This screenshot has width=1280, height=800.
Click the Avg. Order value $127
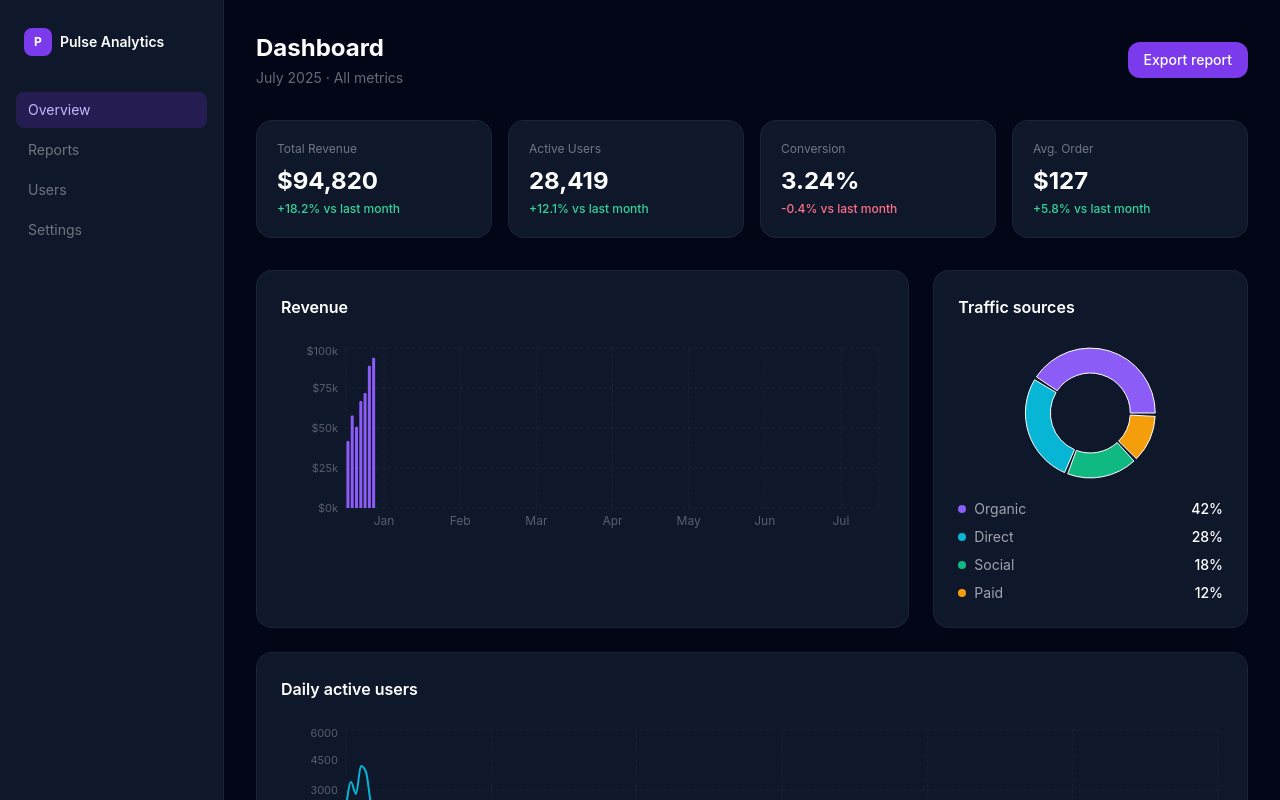point(1060,181)
